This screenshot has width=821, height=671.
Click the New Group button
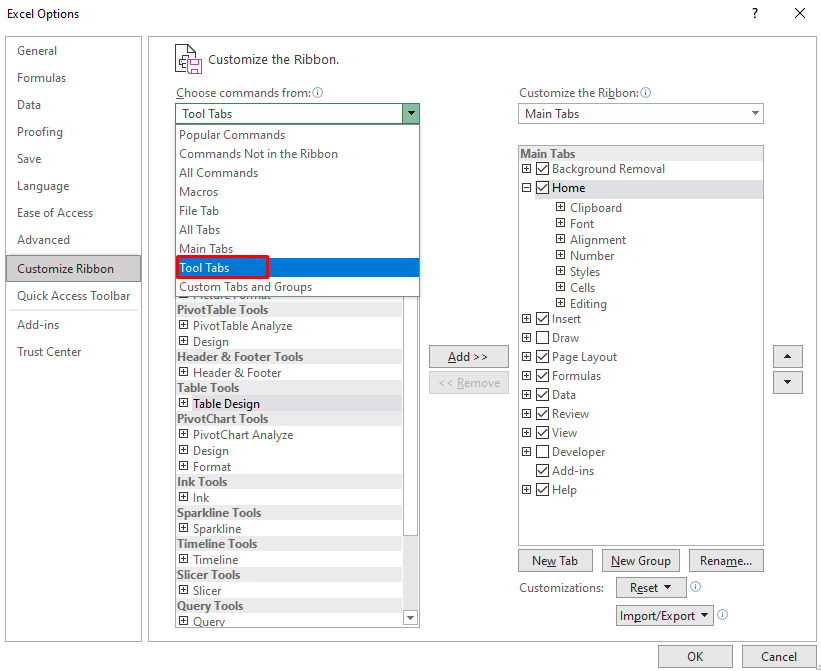point(640,561)
